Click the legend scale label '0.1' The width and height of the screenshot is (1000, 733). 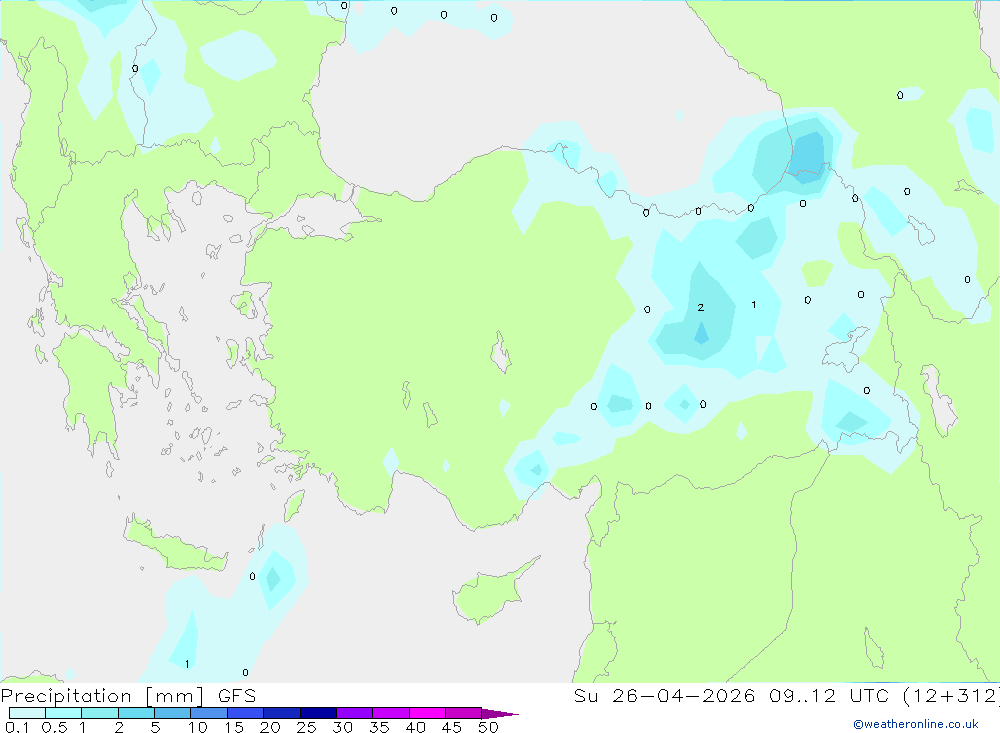tap(17, 727)
